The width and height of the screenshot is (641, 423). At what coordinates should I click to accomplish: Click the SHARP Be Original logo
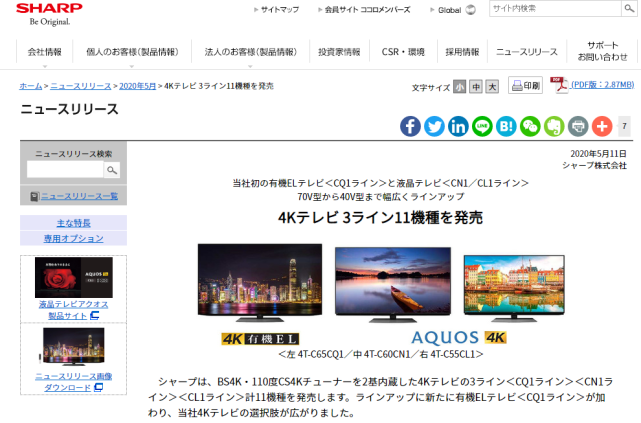[49, 13]
